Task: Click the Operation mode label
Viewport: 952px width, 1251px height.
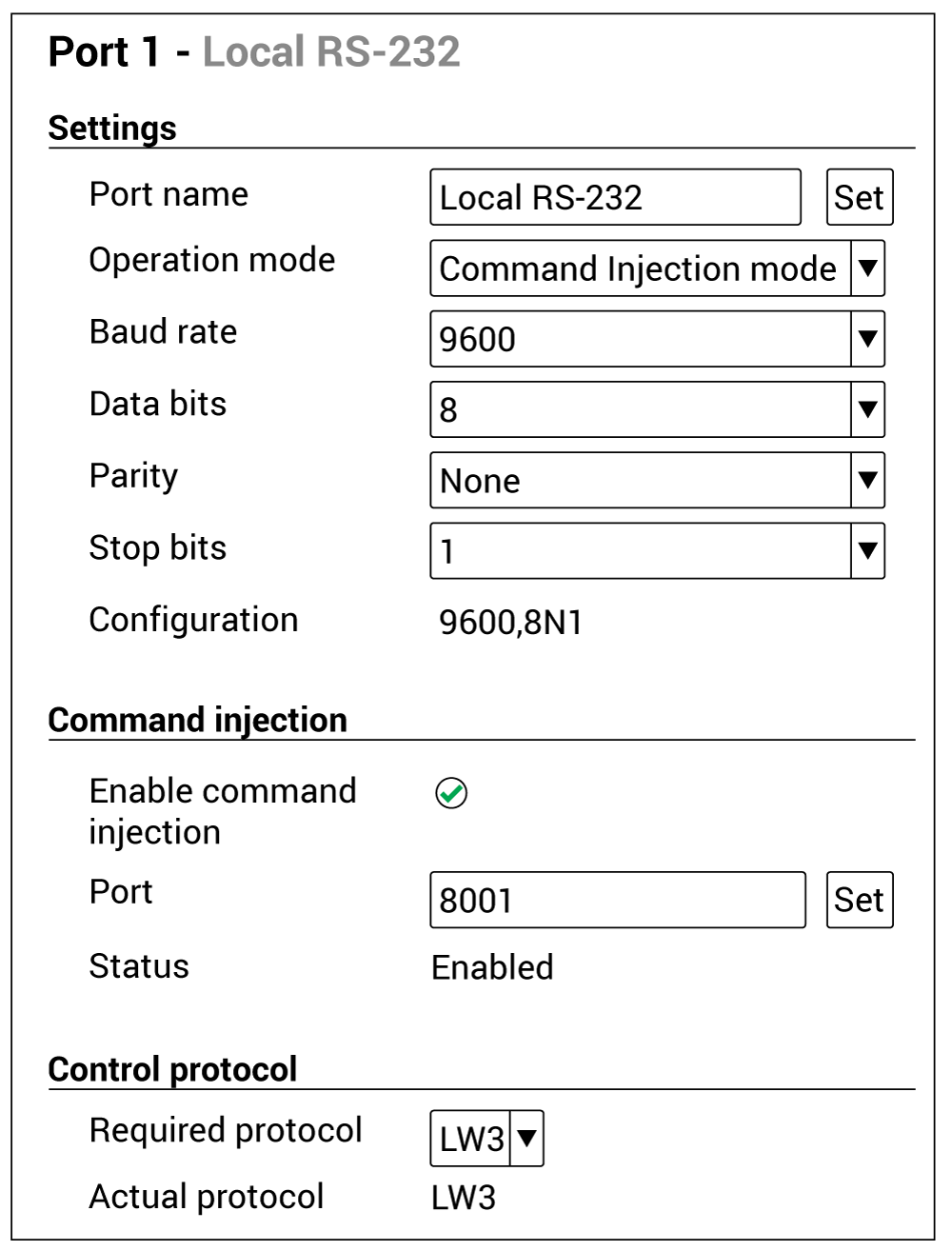Action: [212, 260]
